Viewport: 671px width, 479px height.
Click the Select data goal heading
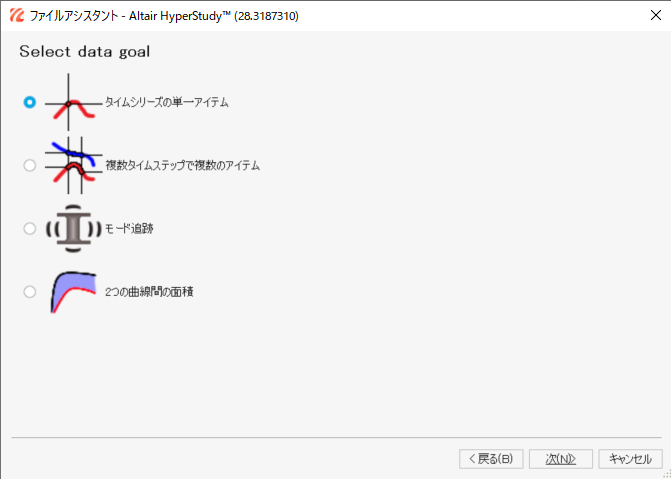point(85,52)
